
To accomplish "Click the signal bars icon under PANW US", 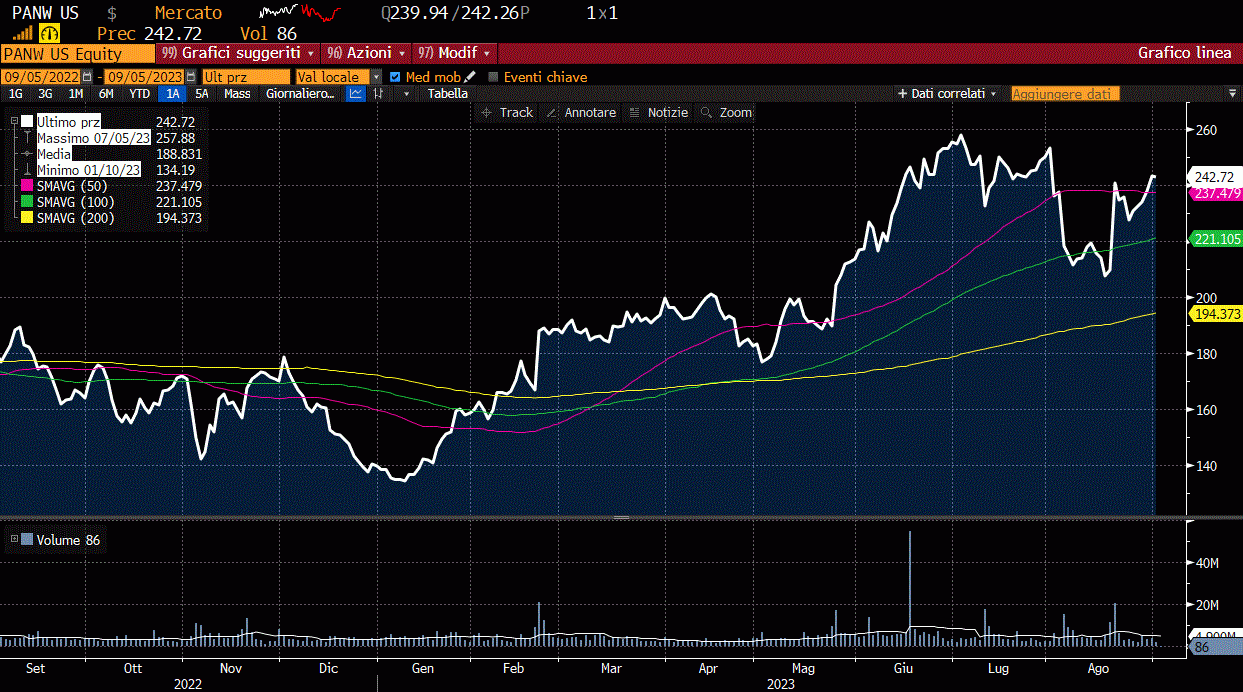I will (x=22, y=33).
